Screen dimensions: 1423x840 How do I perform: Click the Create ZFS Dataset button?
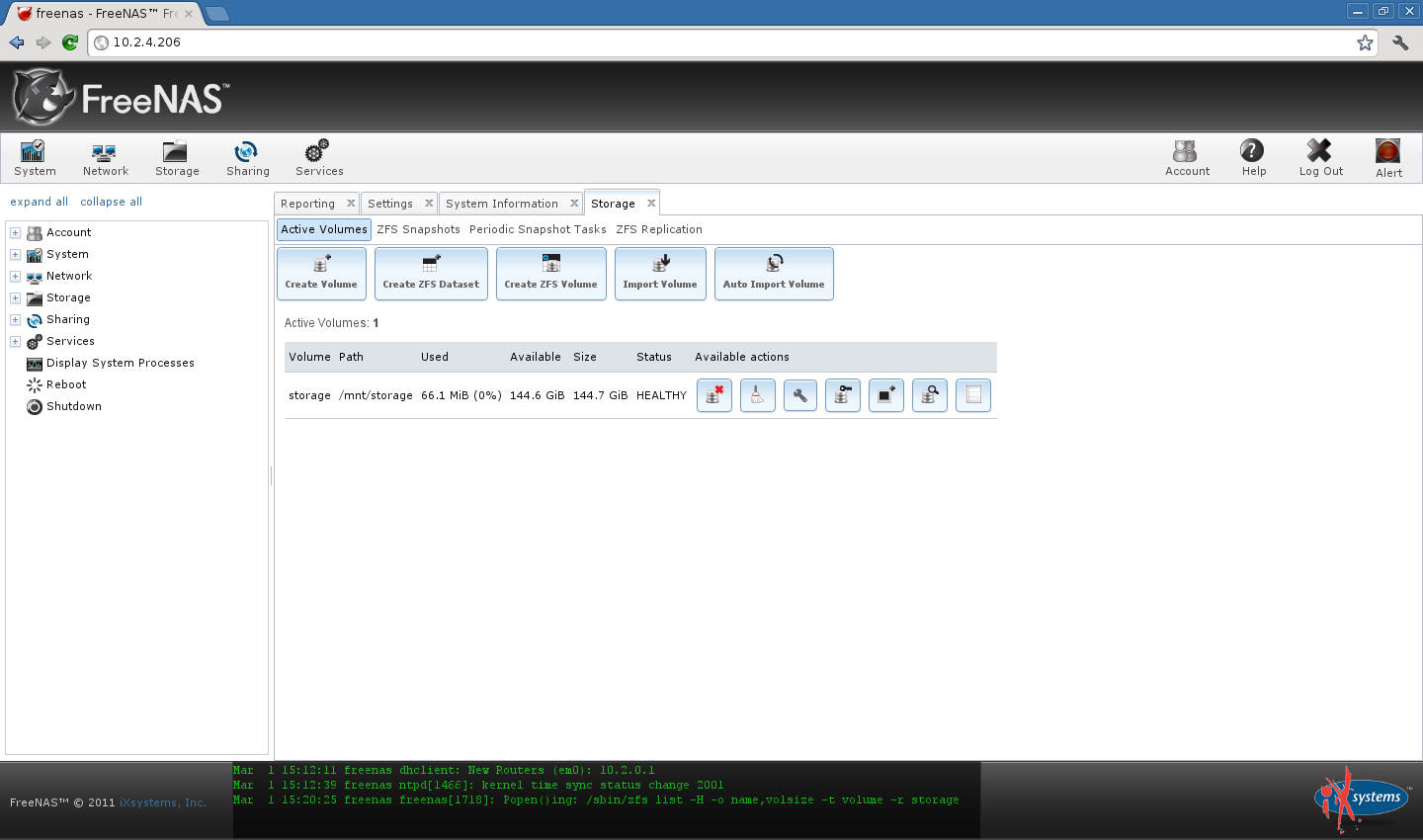[x=431, y=274]
